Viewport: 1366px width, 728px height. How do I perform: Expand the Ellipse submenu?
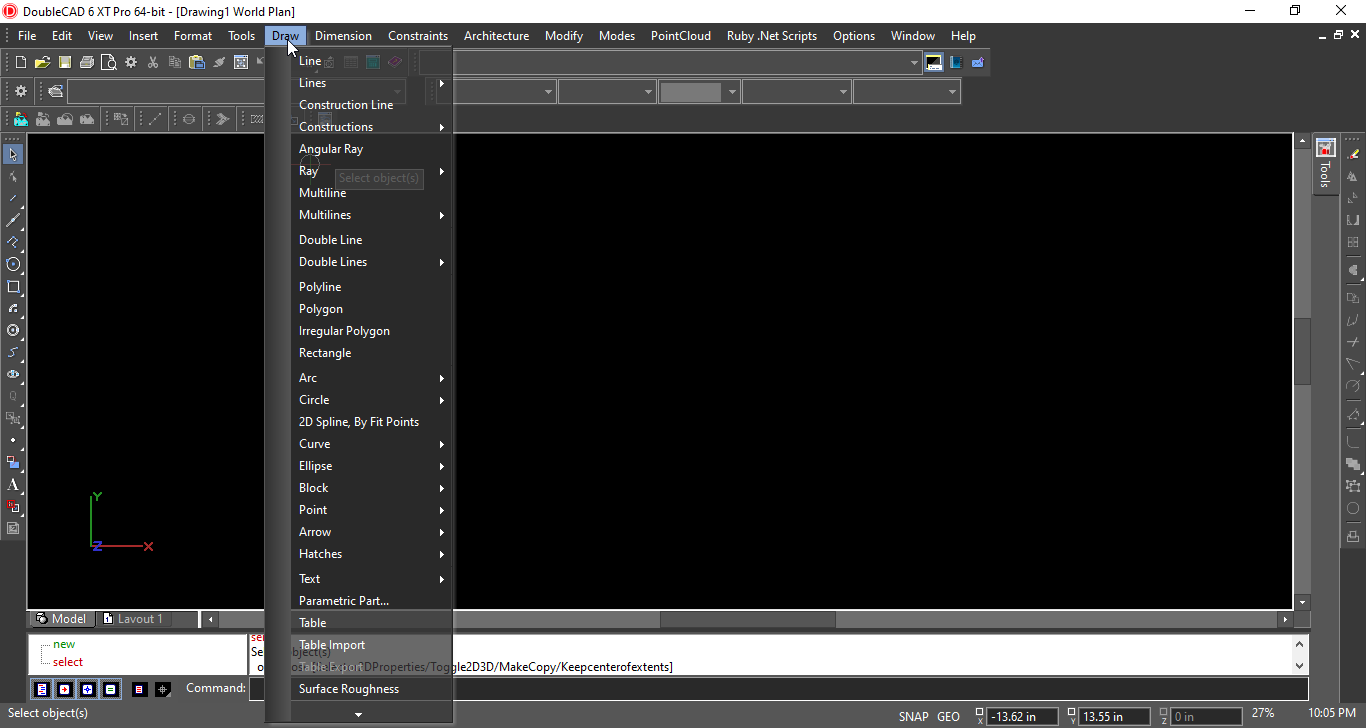[371, 466]
